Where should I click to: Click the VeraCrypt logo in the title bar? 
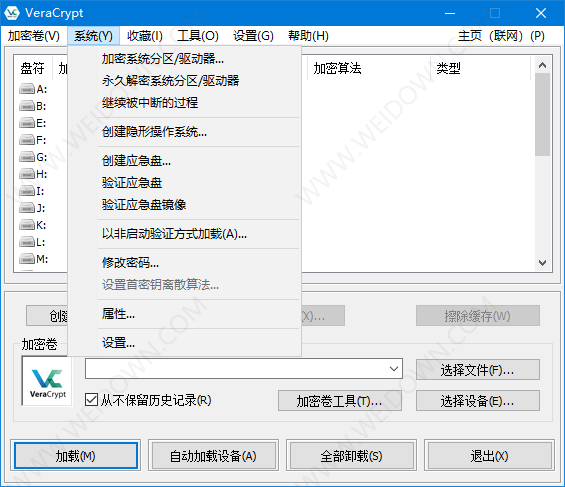[x=12, y=13]
